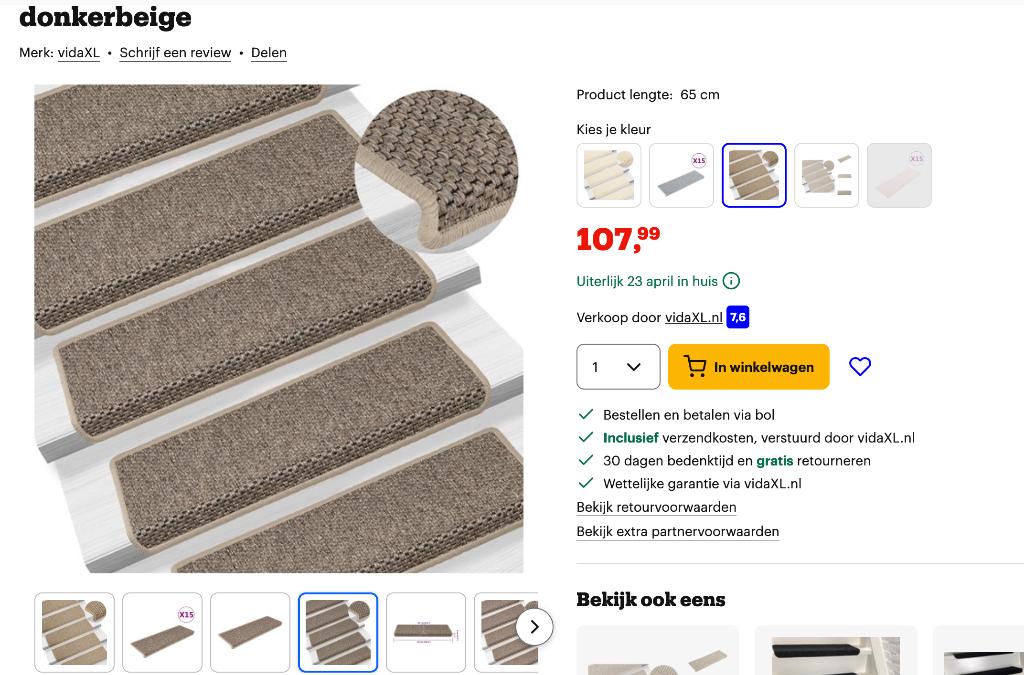
Task: Open the quantity selector dropdown
Action: pos(618,367)
